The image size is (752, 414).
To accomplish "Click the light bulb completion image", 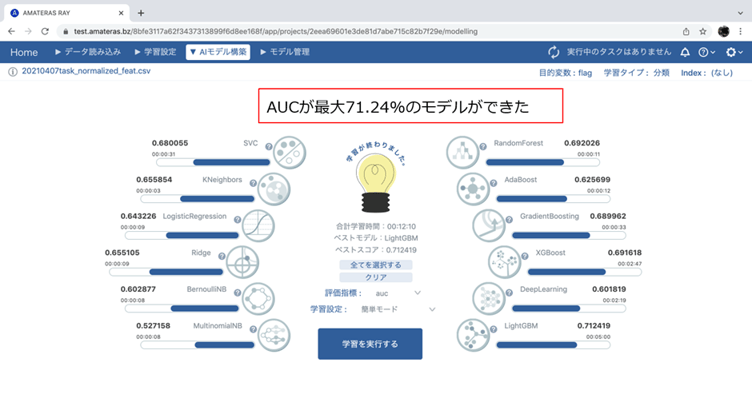I will coord(376,182).
